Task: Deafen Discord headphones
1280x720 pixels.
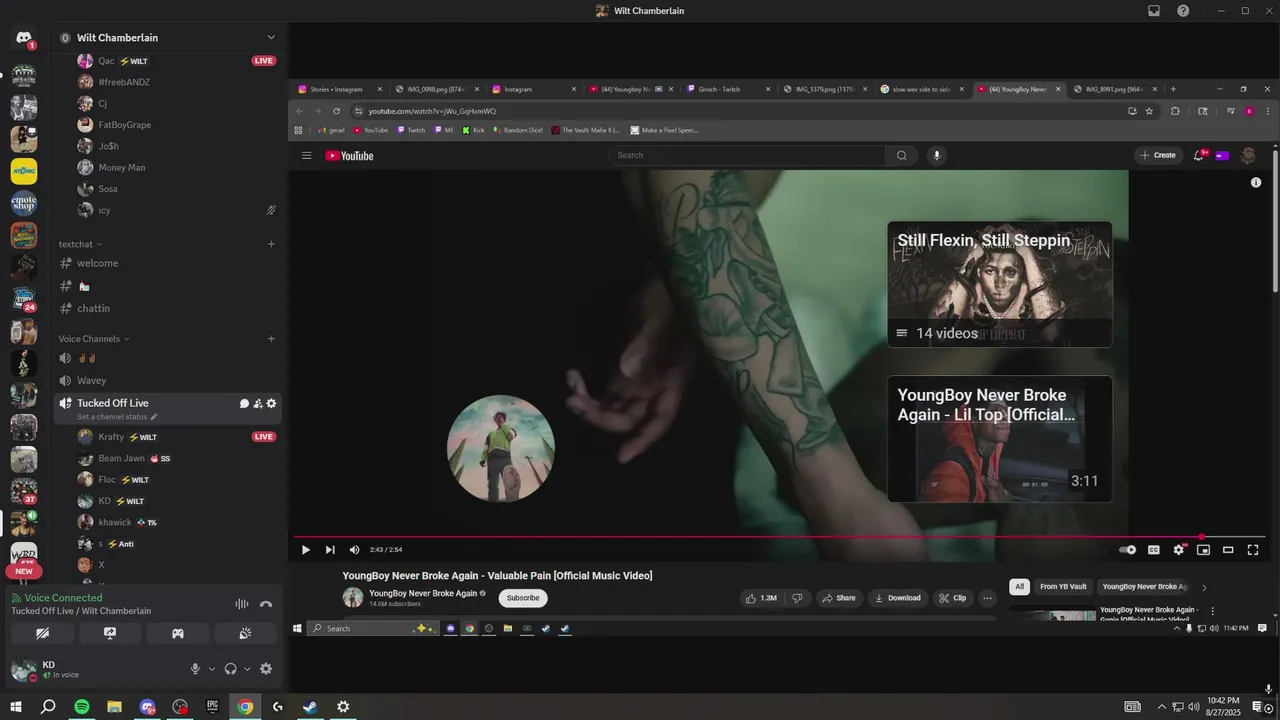Action: point(230,669)
